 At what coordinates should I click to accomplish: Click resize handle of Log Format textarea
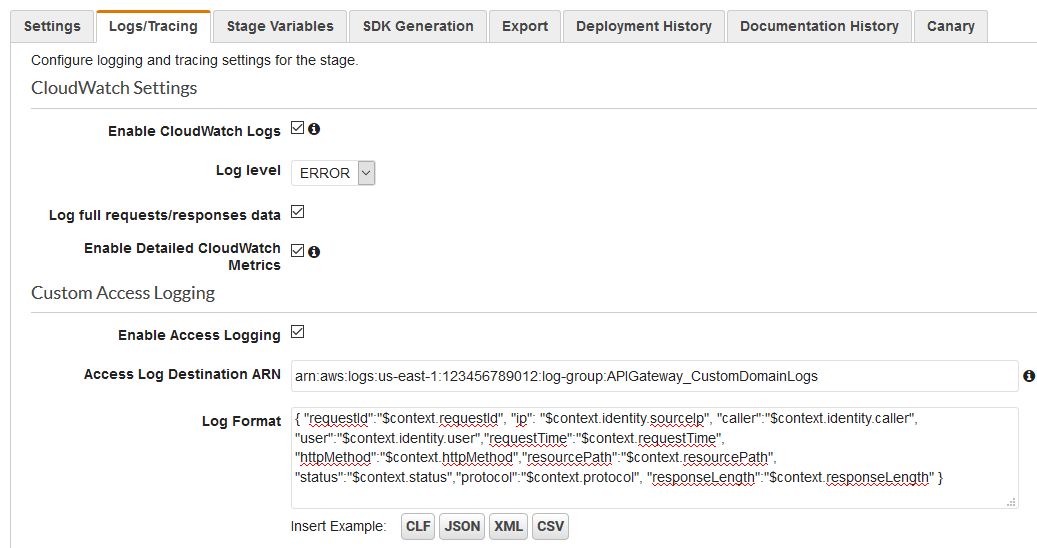pos(1011,502)
